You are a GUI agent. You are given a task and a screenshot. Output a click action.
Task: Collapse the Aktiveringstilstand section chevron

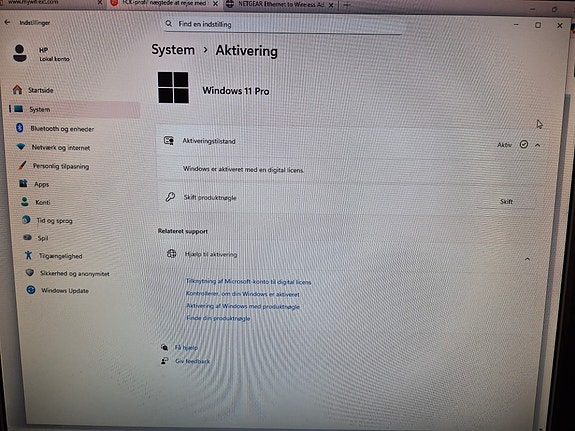tap(538, 145)
